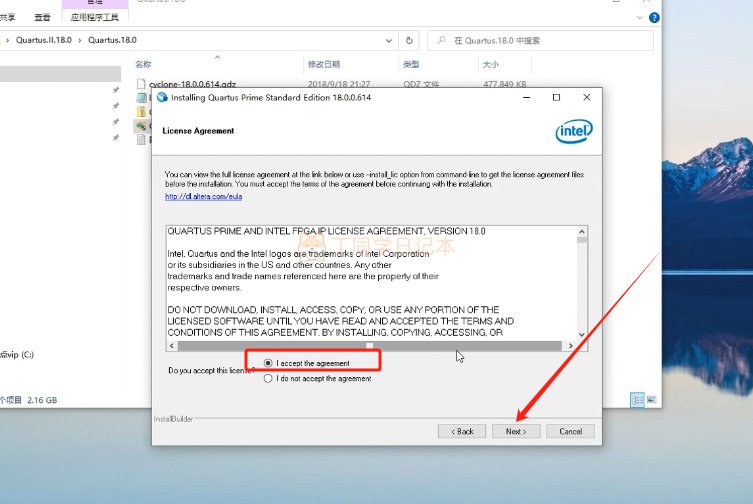Minimize the Quartus installer window
Image resolution: width=753 pixels, height=504 pixels.
pyautogui.click(x=526, y=98)
